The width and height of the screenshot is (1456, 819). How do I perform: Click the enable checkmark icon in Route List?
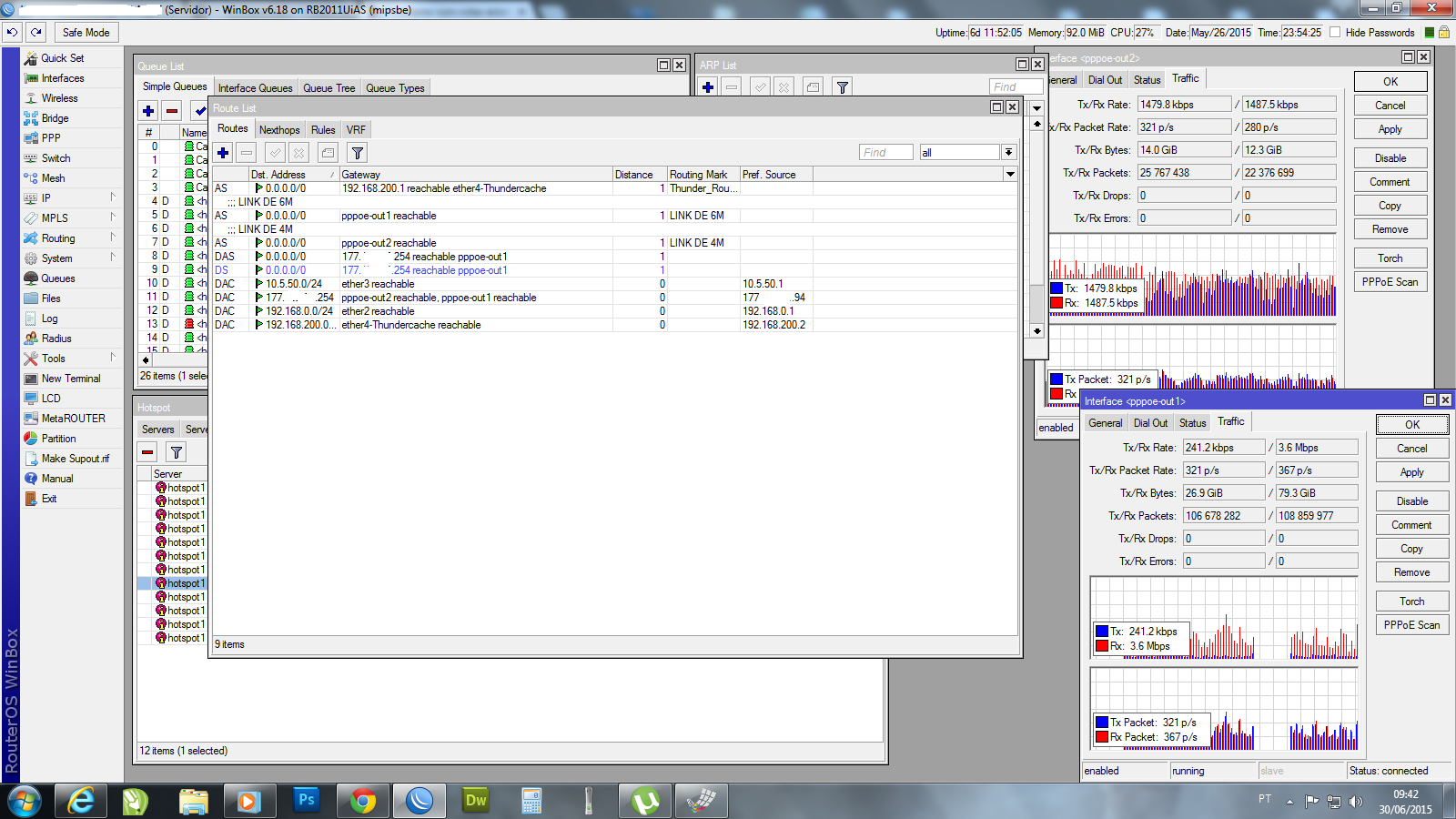point(276,153)
